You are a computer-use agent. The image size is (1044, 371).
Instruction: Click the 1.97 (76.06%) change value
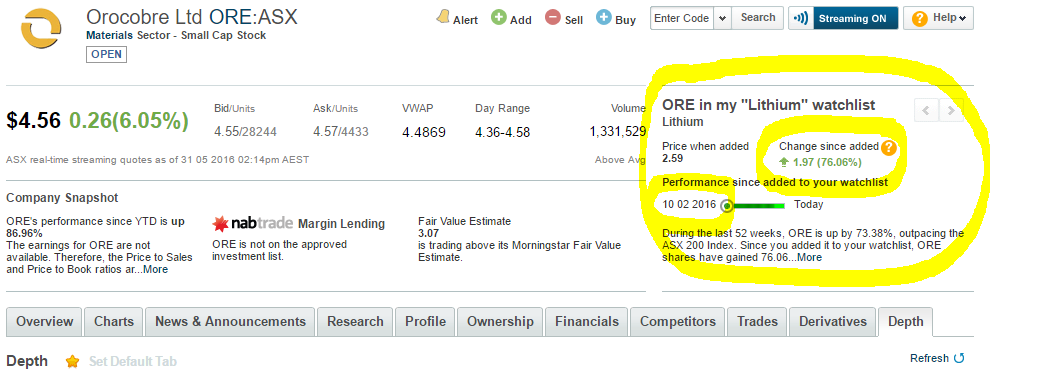pyautogui.click(x=826, y=162)
